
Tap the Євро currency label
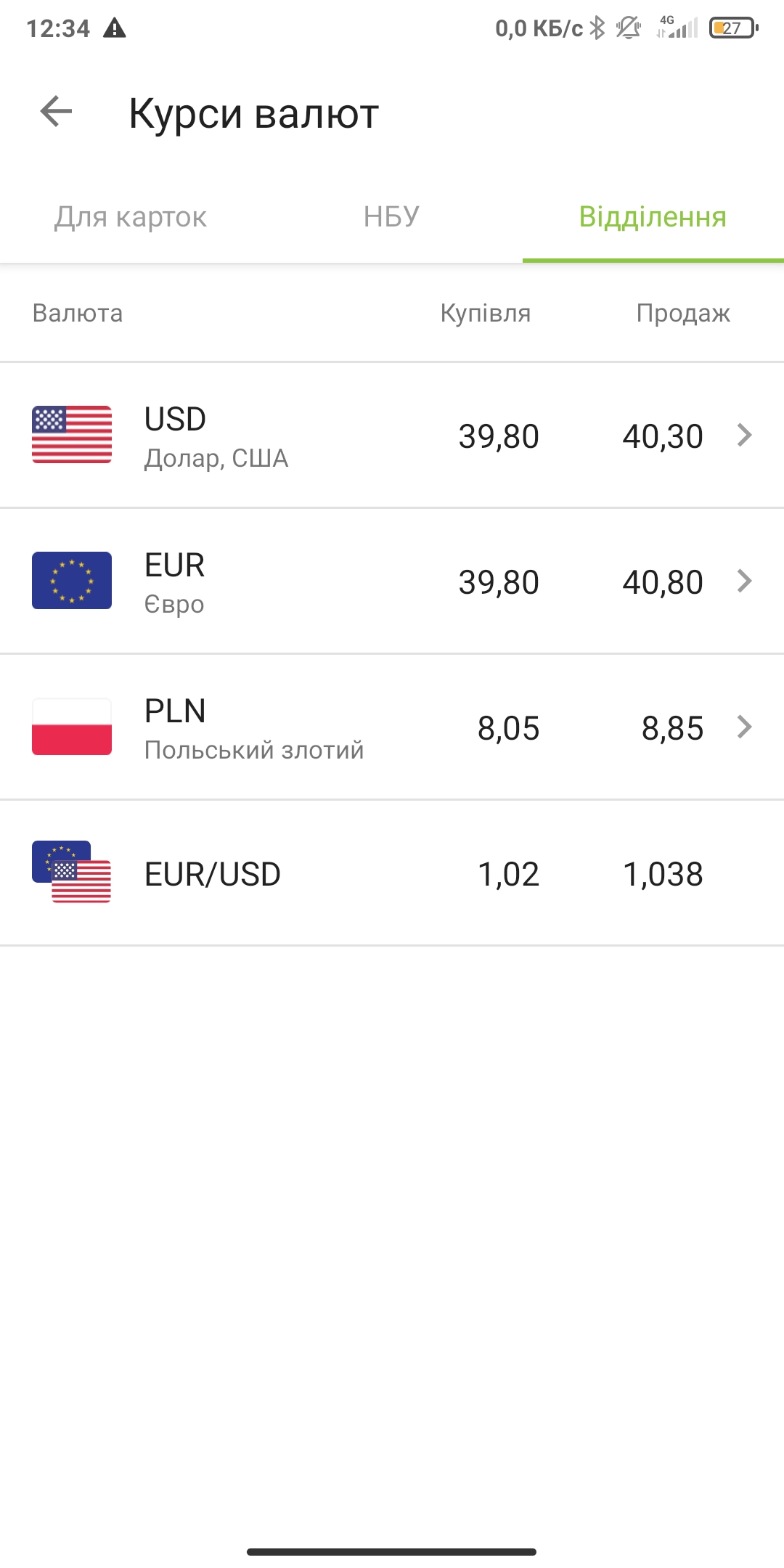[x=174, y=604]
